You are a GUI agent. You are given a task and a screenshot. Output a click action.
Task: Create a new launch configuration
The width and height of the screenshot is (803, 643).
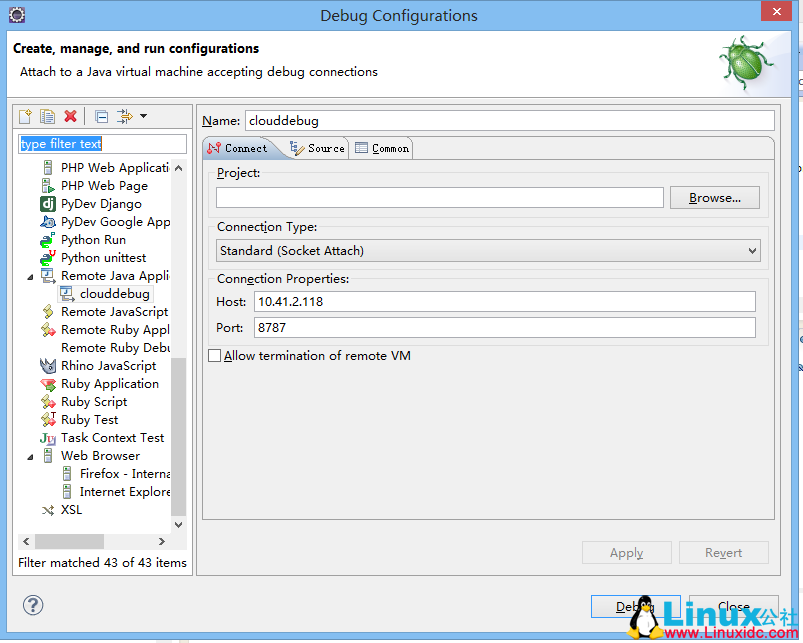[x=24, y=116]
